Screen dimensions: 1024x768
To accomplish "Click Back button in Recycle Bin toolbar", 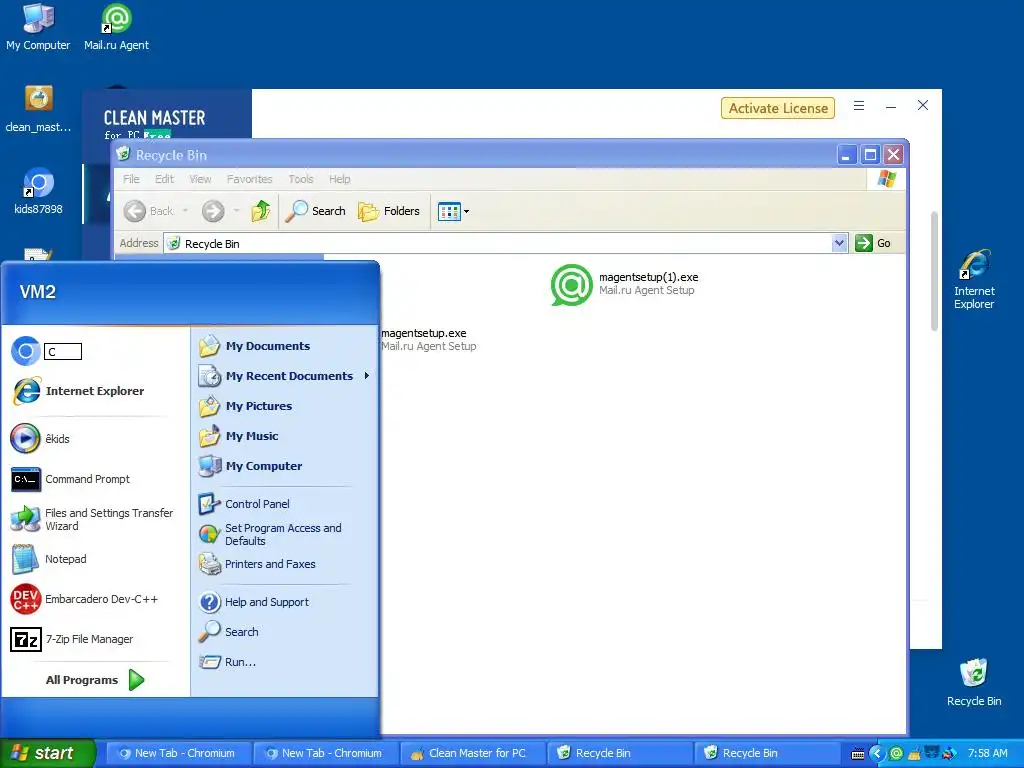I will click(x=148, y=211).
